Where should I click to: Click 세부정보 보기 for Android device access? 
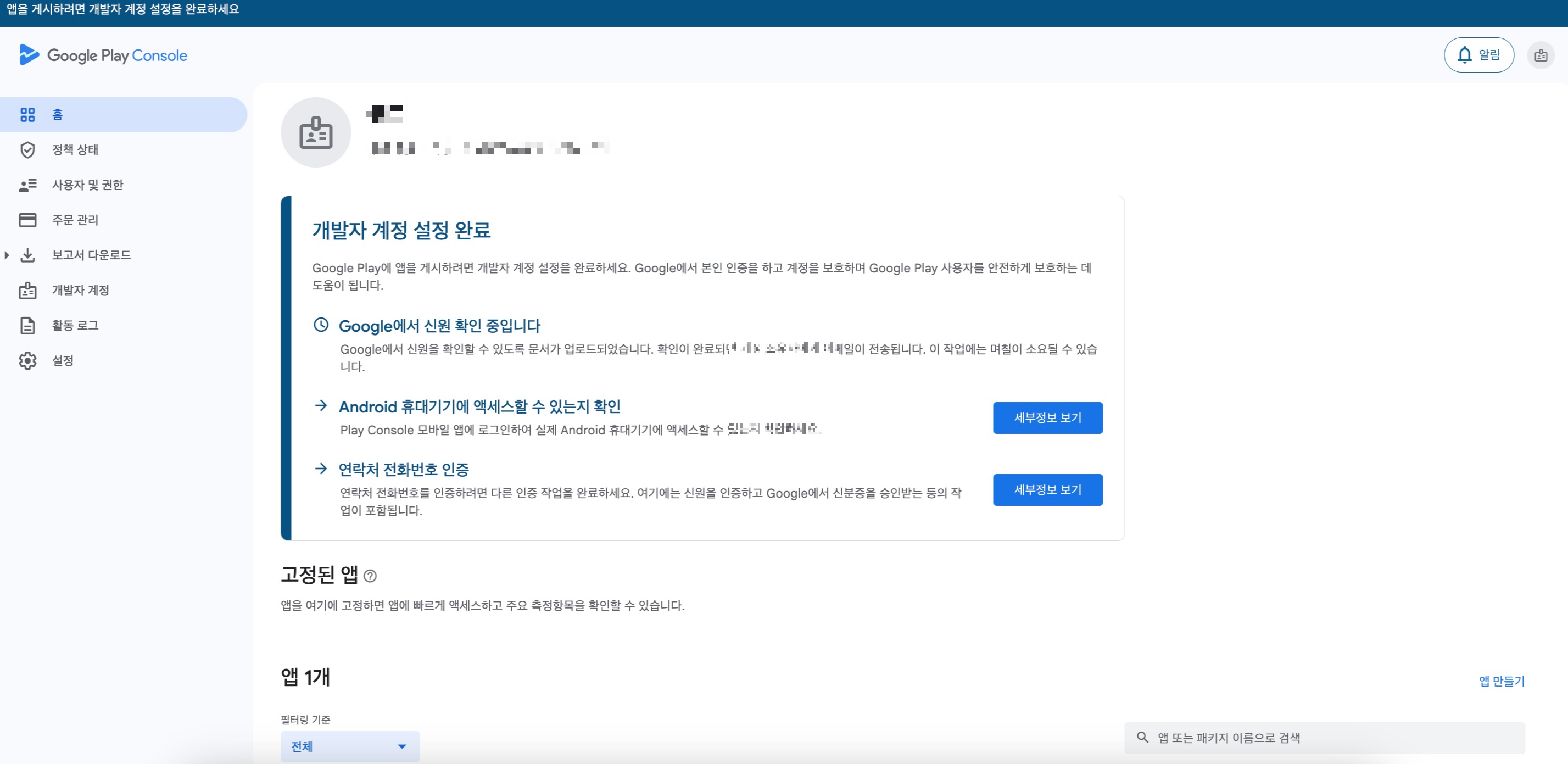(x=1047, y=417)
